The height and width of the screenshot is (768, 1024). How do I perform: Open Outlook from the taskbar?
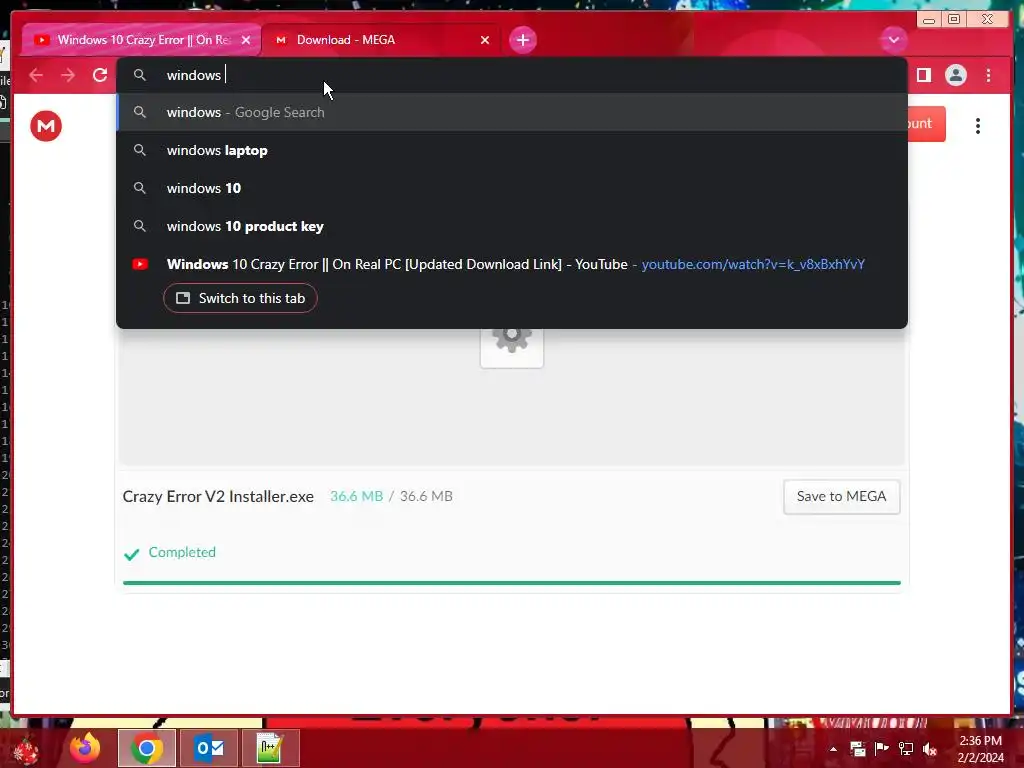[x=209, y=748]
